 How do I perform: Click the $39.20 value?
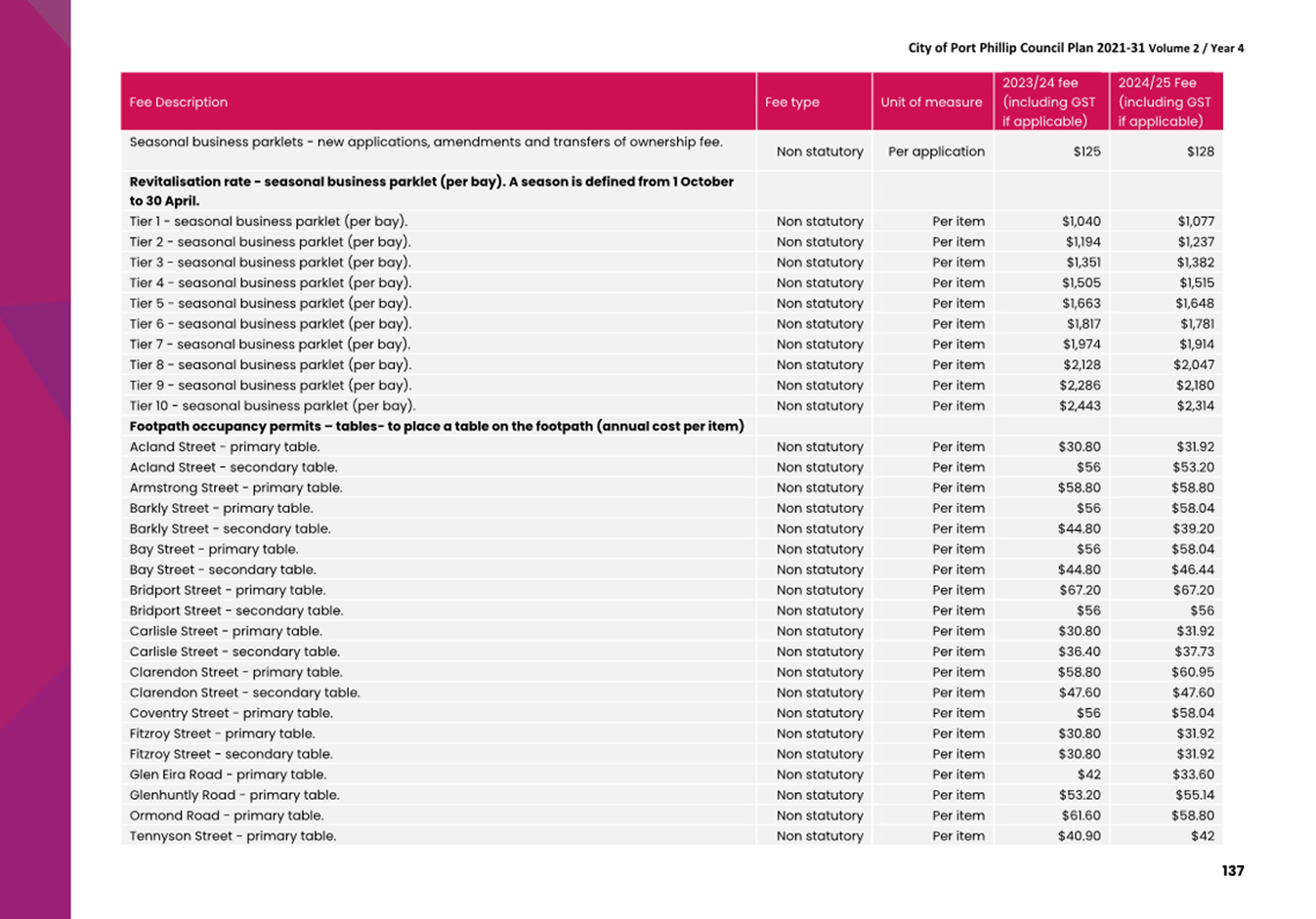[1194, 529]
